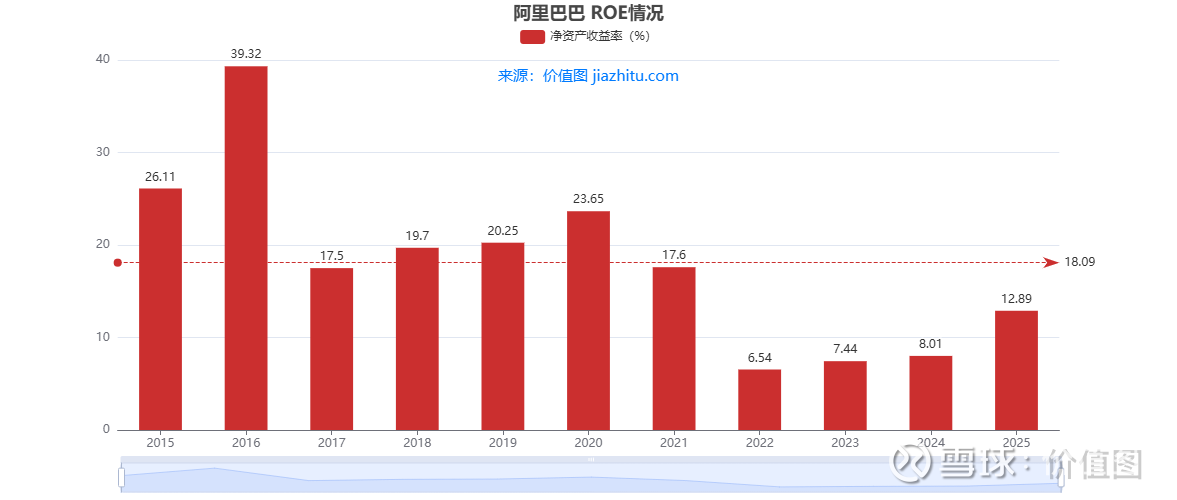Click the value label 39.32
The image size is (1177, 500).
click(246, 54)
